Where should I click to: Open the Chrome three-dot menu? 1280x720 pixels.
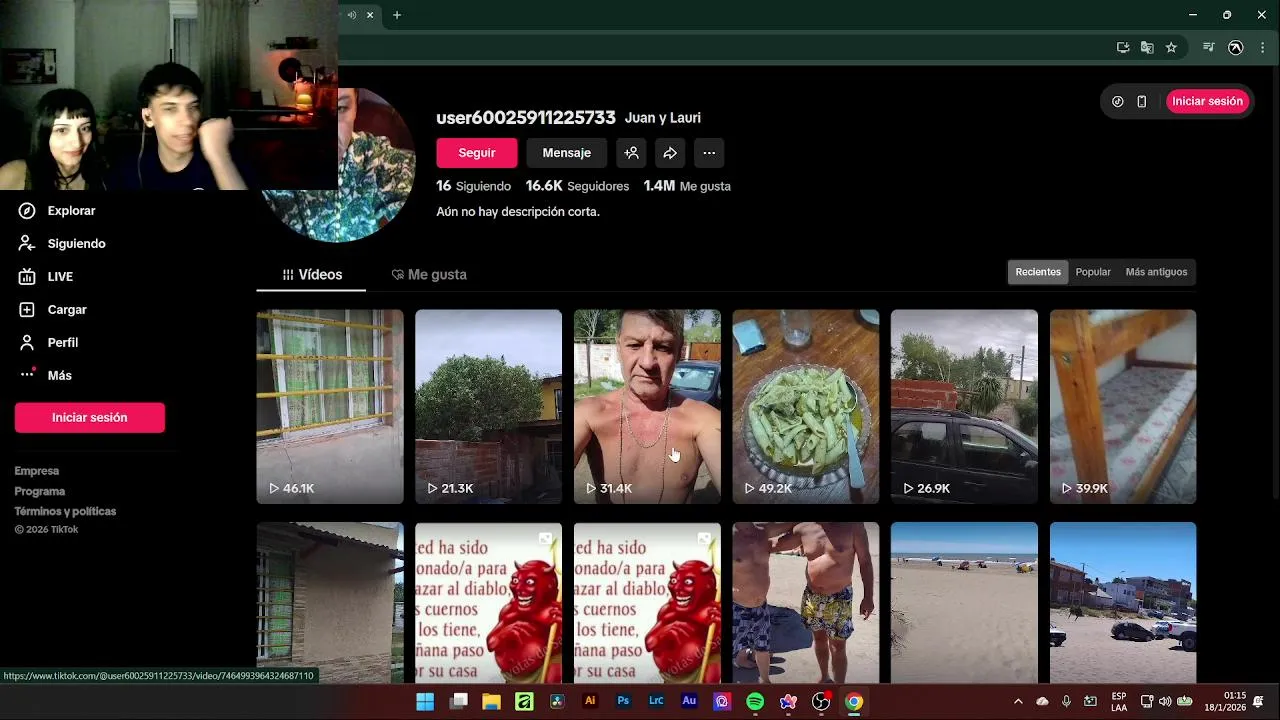[x=1262, y=47]
